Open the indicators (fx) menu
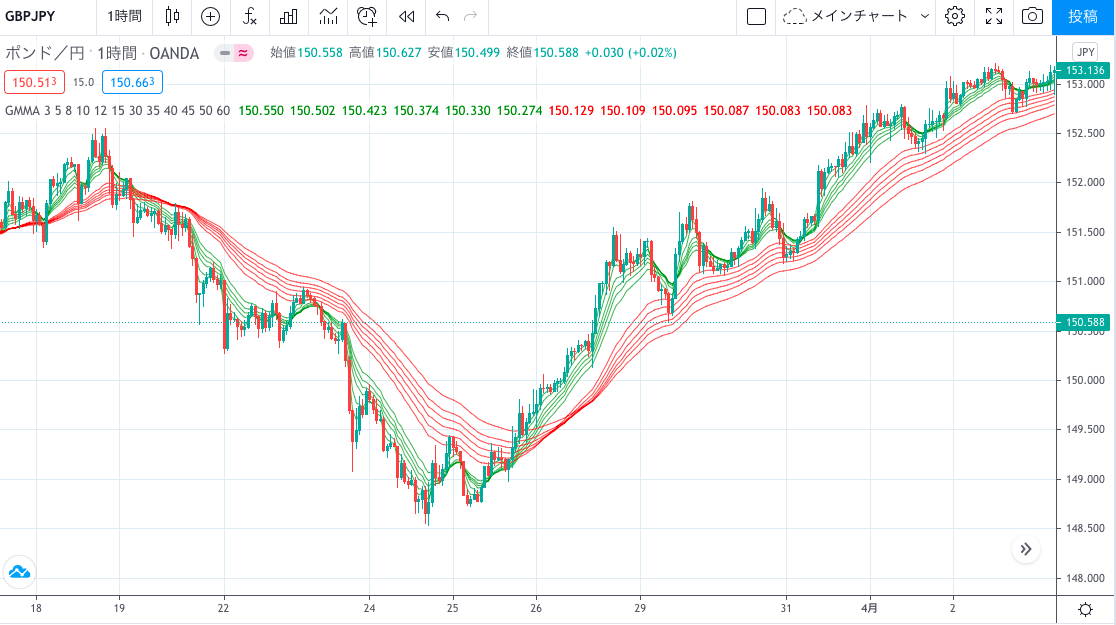The image size is (1116, 625). pyautogui.click(x=250, y=16)
